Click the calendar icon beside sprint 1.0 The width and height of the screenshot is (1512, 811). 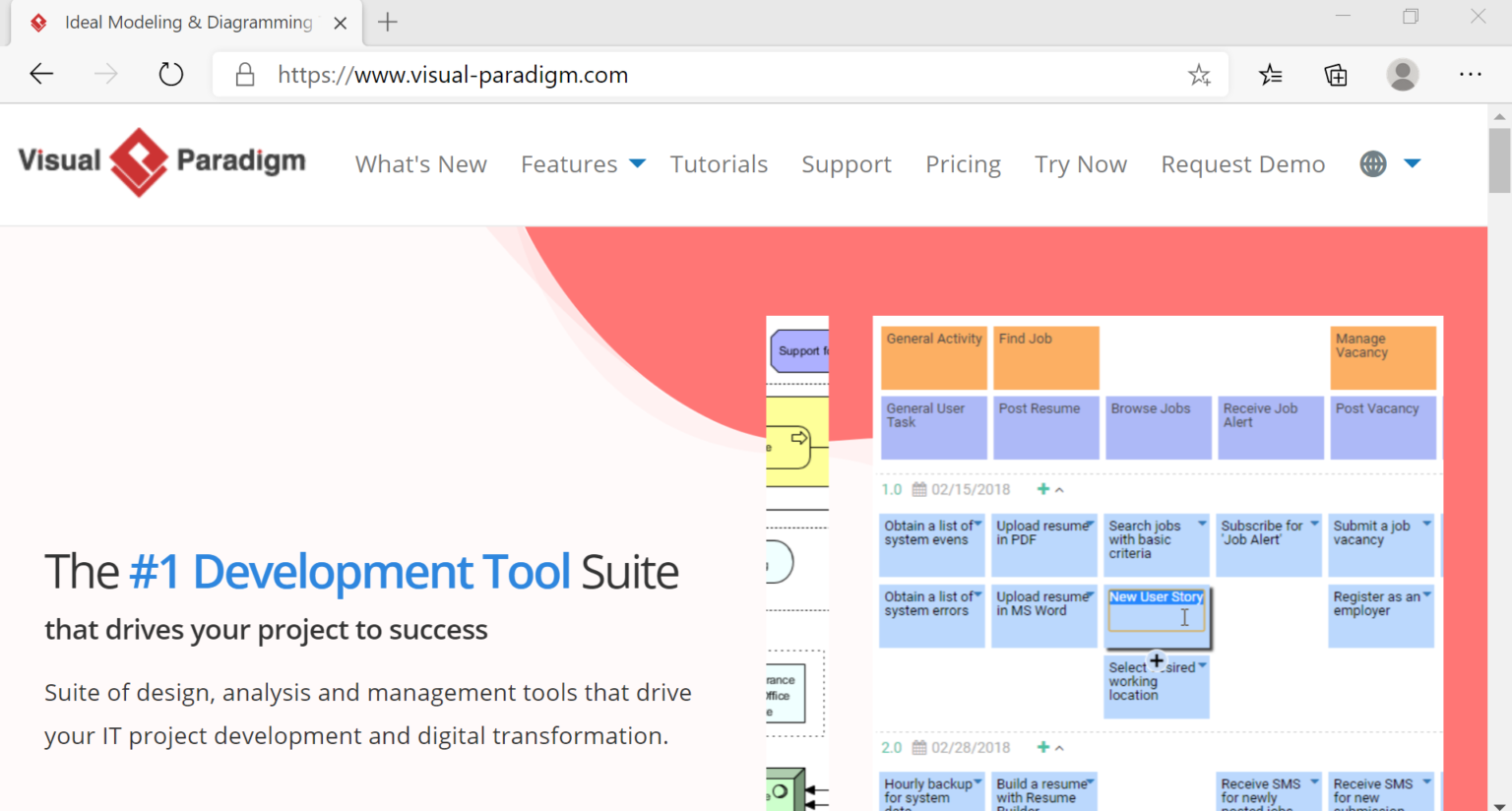click(918, 489)
